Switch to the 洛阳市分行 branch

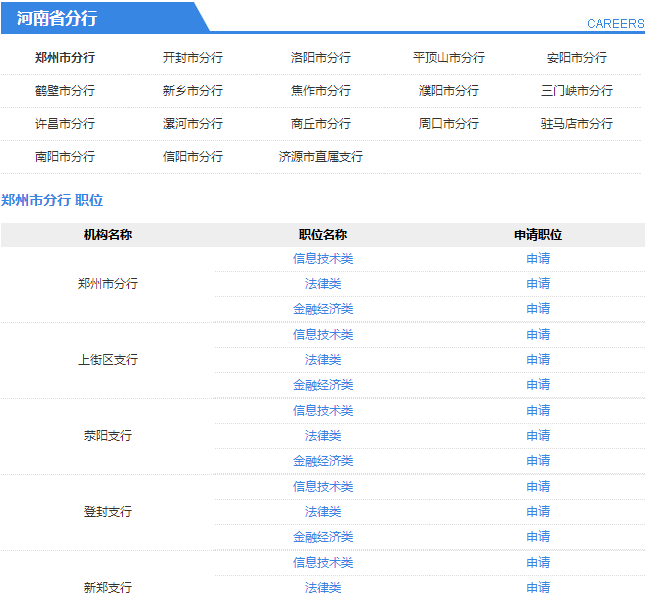tap(321, 58)
